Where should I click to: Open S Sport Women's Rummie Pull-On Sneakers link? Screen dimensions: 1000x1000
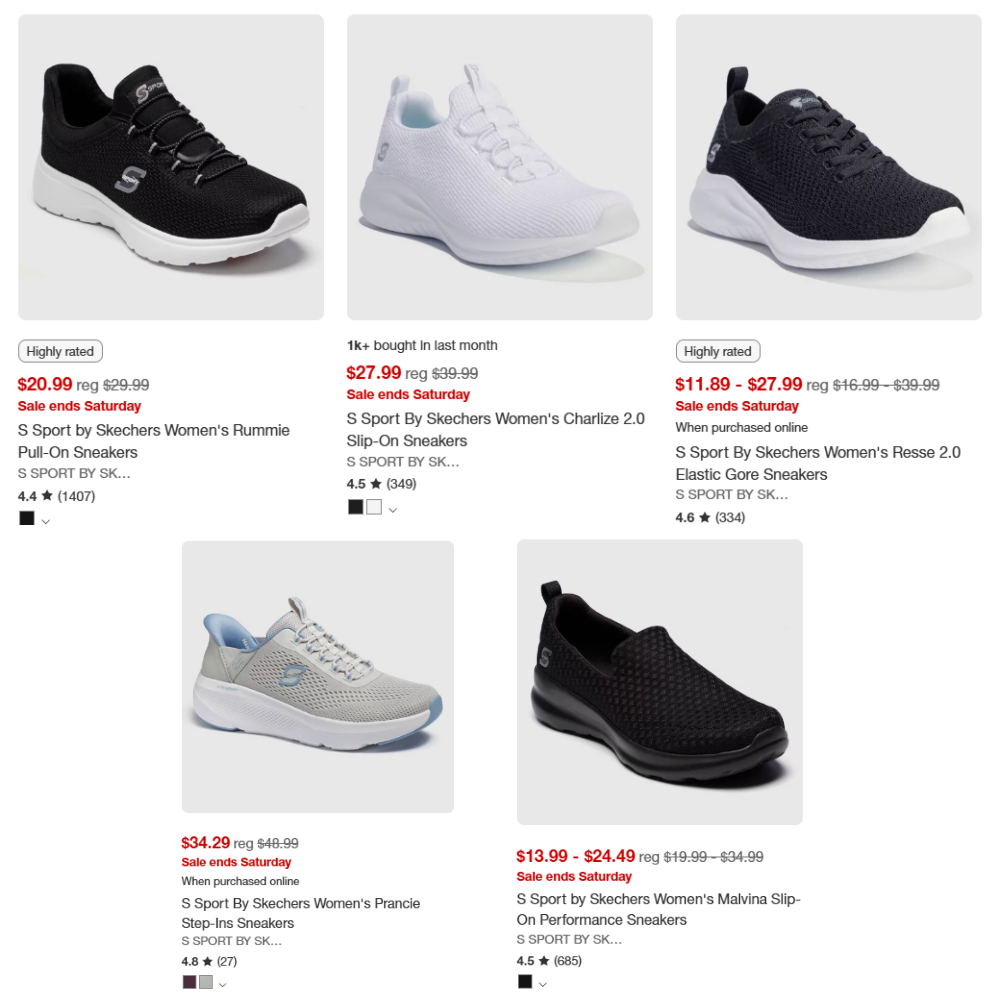(154, 441)
